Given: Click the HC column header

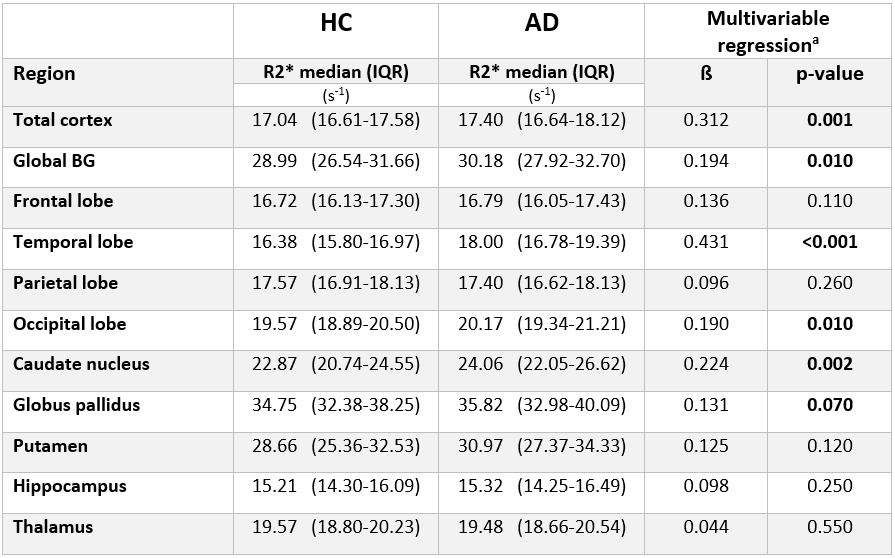Looking at the screenshot, I should coord(335,24).
